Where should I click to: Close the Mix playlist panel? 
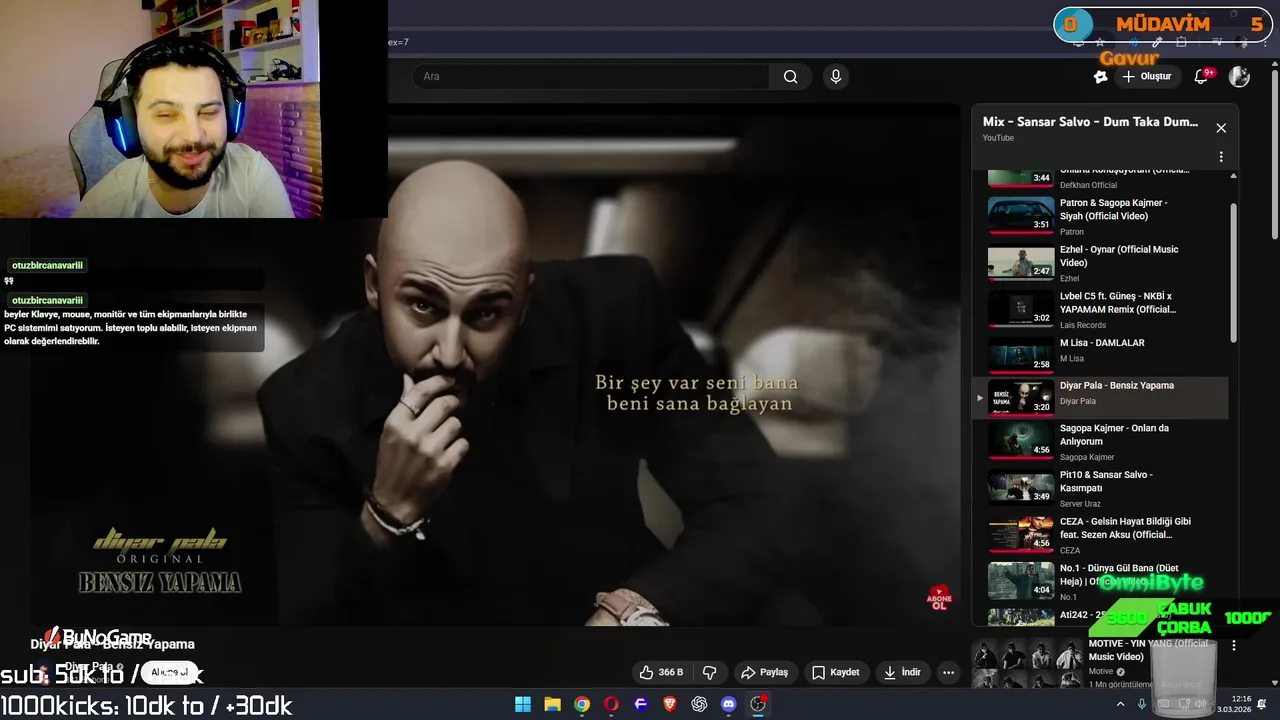coord(1221,128)
